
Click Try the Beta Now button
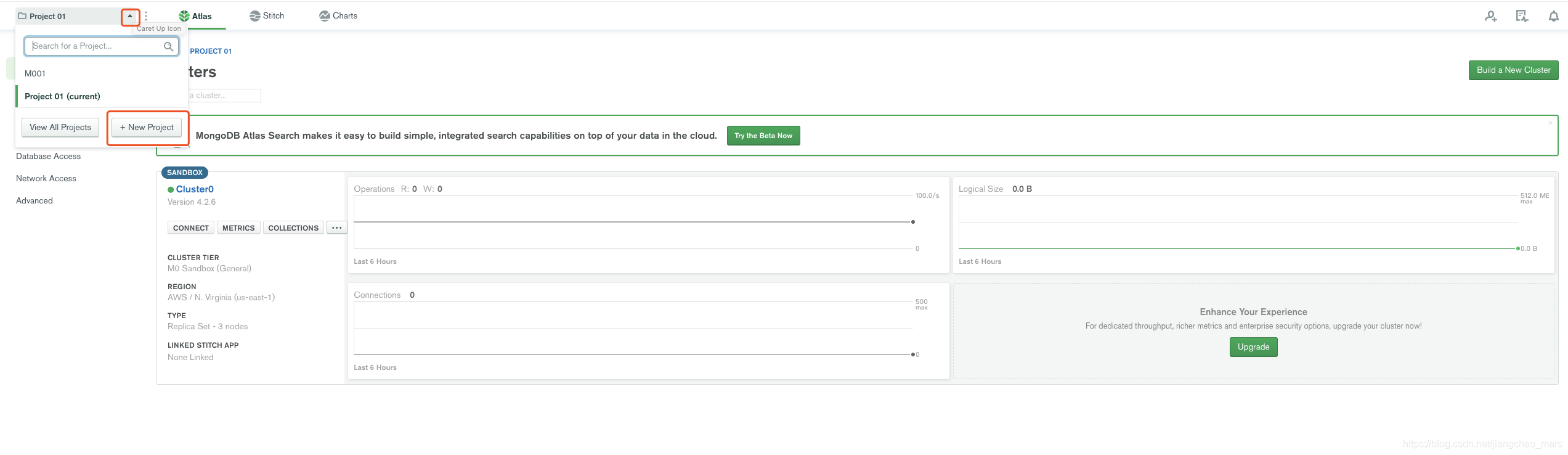pyautogui.click(x=763, y=136)
